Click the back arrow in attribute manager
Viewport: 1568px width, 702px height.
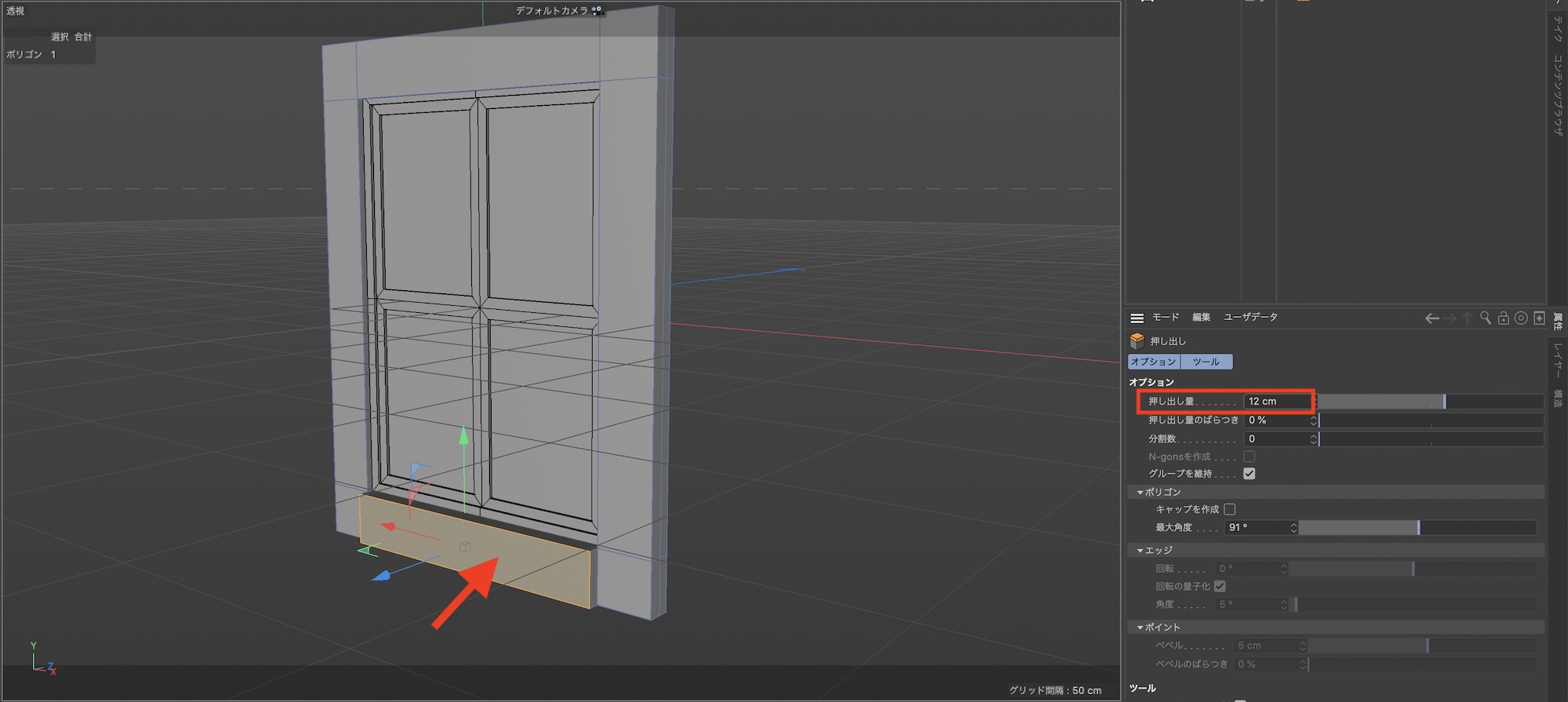tap(1432, 318)
